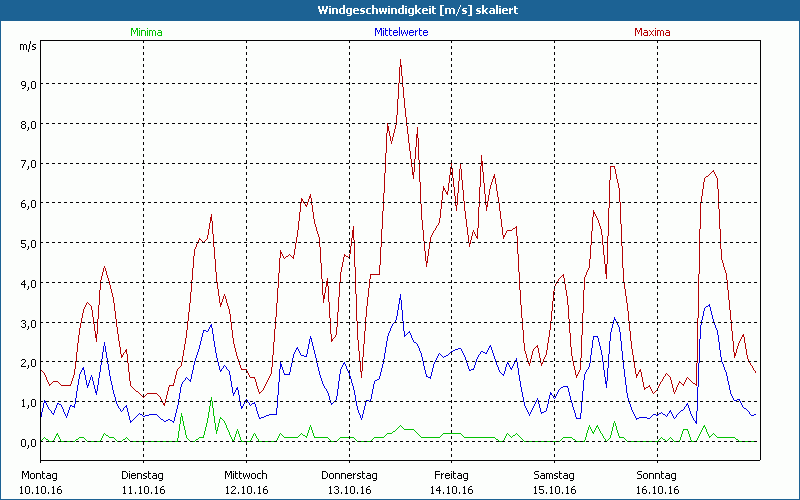Image resolution: width=800 pixels, height=500 pixels.
Task: Click the 9,0 y-axis value
Action: 29,85
